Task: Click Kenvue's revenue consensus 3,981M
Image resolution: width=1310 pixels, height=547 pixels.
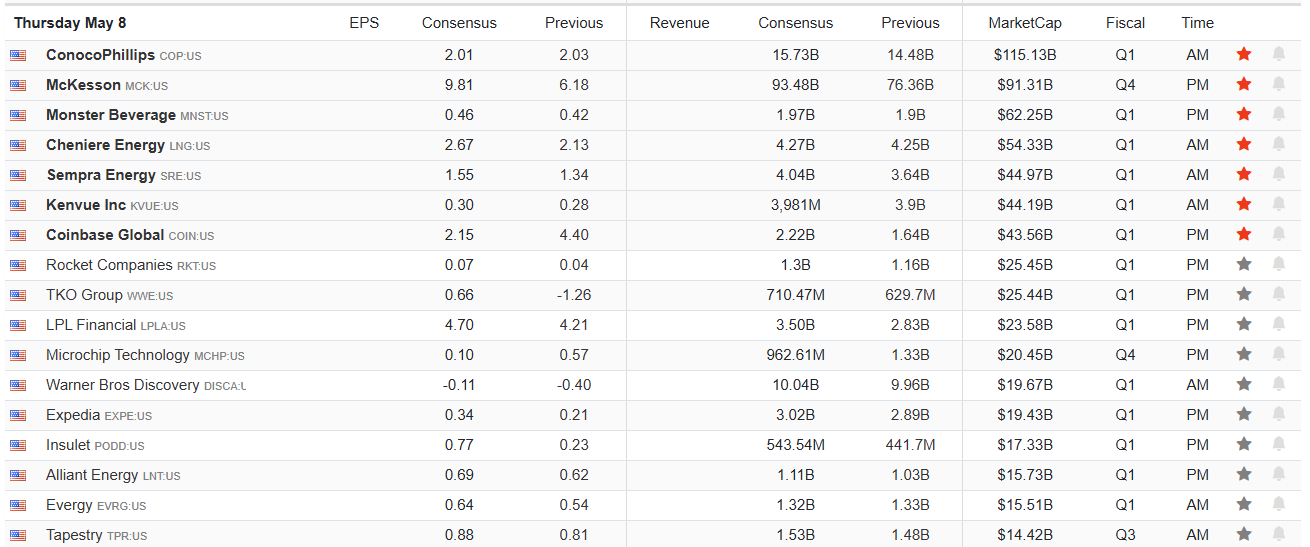Action: click(796, 205)
